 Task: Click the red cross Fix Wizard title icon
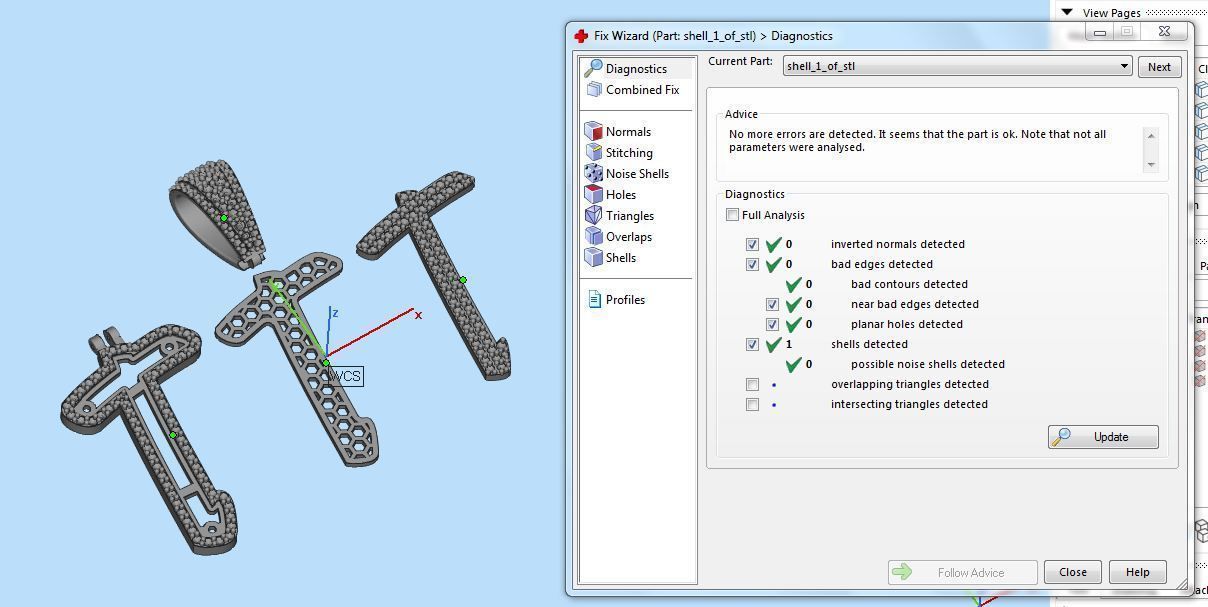(581, 35)
